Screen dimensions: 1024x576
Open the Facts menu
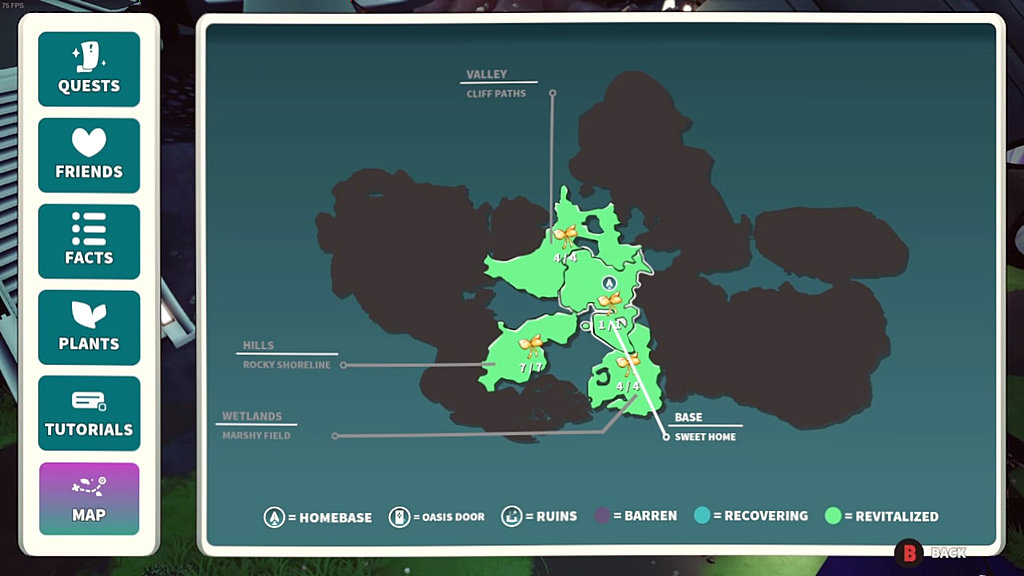coord(89,242)
